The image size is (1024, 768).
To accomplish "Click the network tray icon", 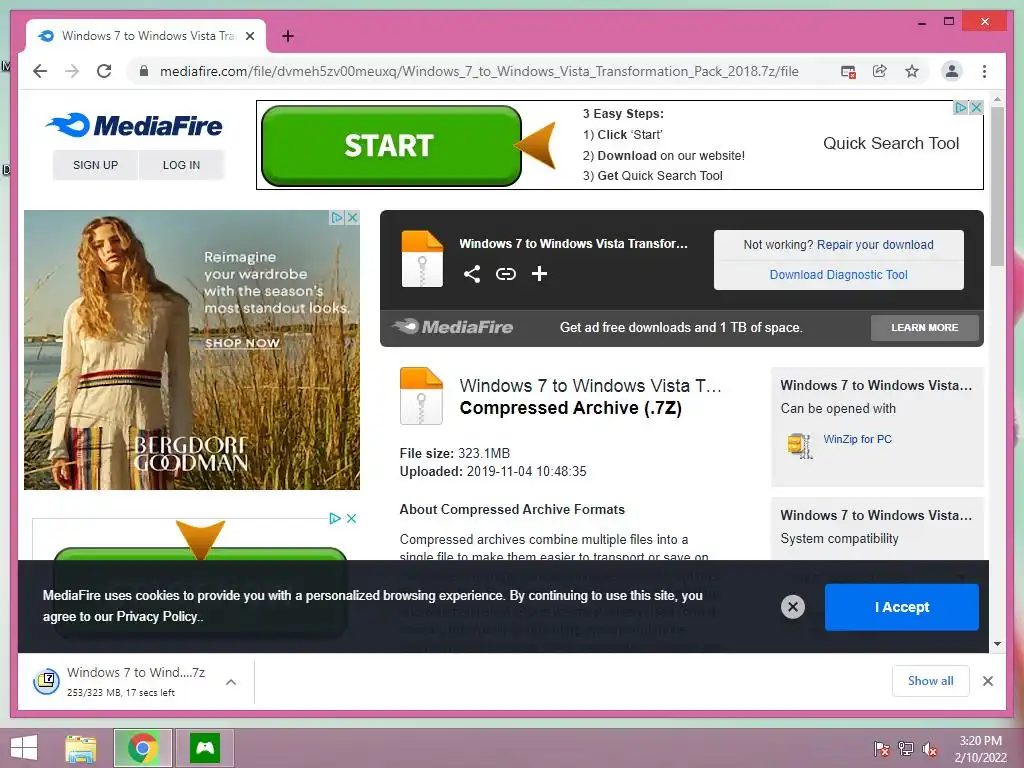I will tap(906, 748).
